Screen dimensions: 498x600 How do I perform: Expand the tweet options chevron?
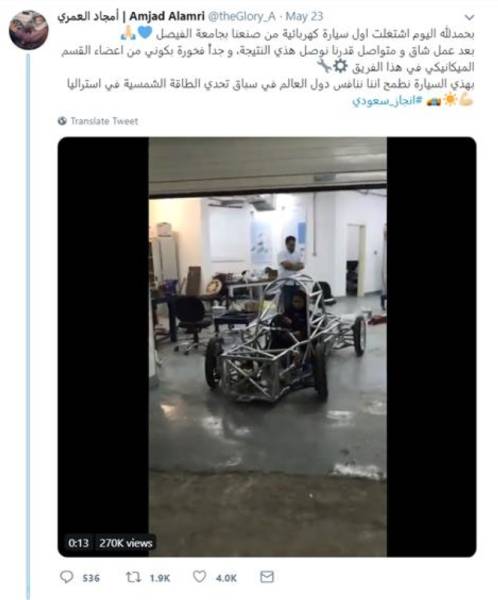[469, 18]
